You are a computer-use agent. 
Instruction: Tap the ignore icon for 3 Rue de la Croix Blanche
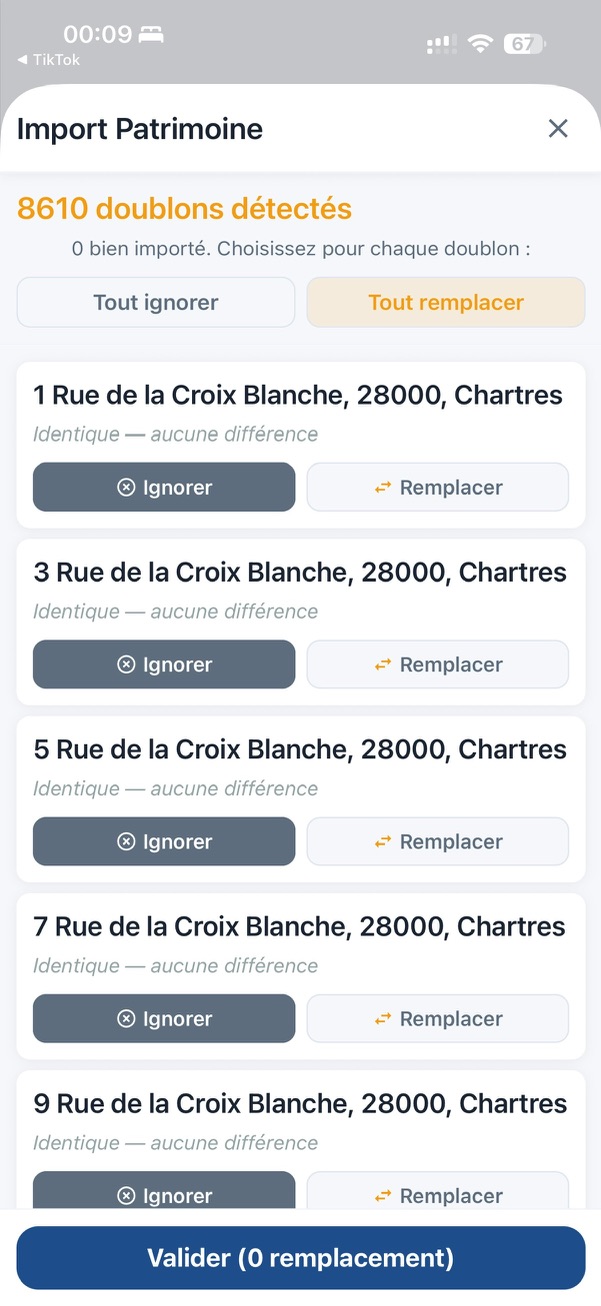(126, 664)
